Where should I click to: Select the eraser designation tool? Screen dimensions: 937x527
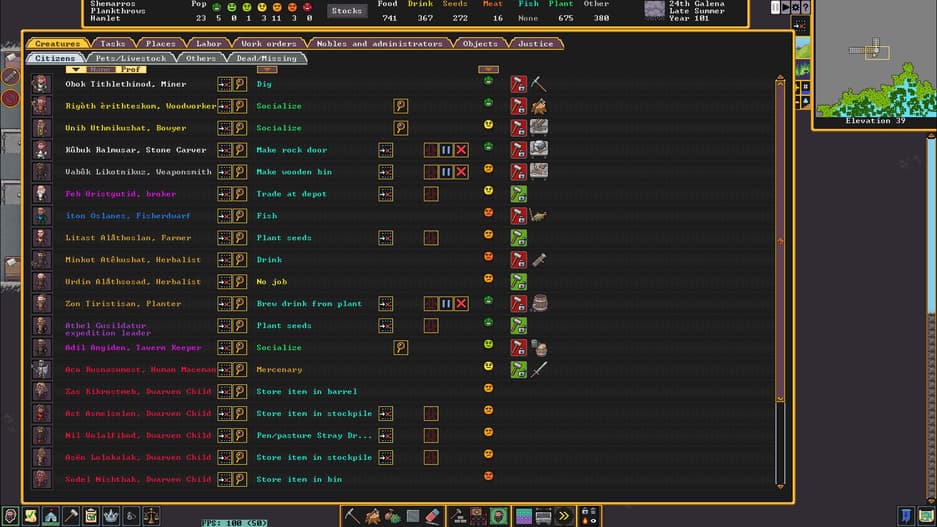pos(433,516)
